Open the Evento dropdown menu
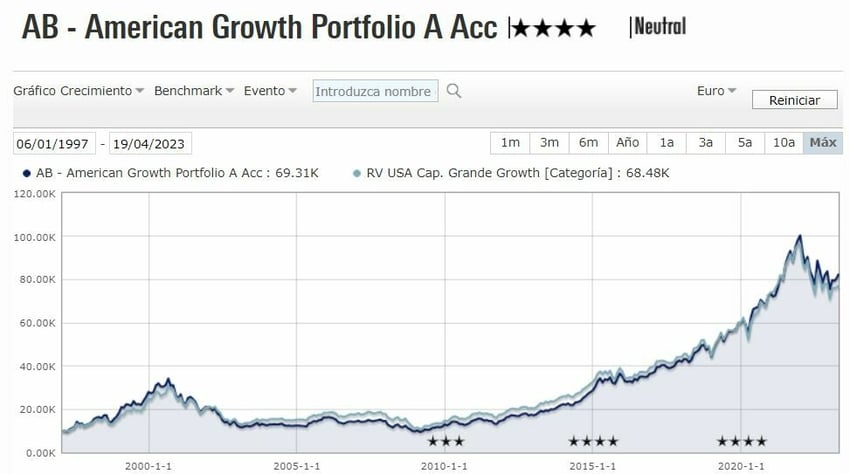850x474 pixels. [270, 91]
